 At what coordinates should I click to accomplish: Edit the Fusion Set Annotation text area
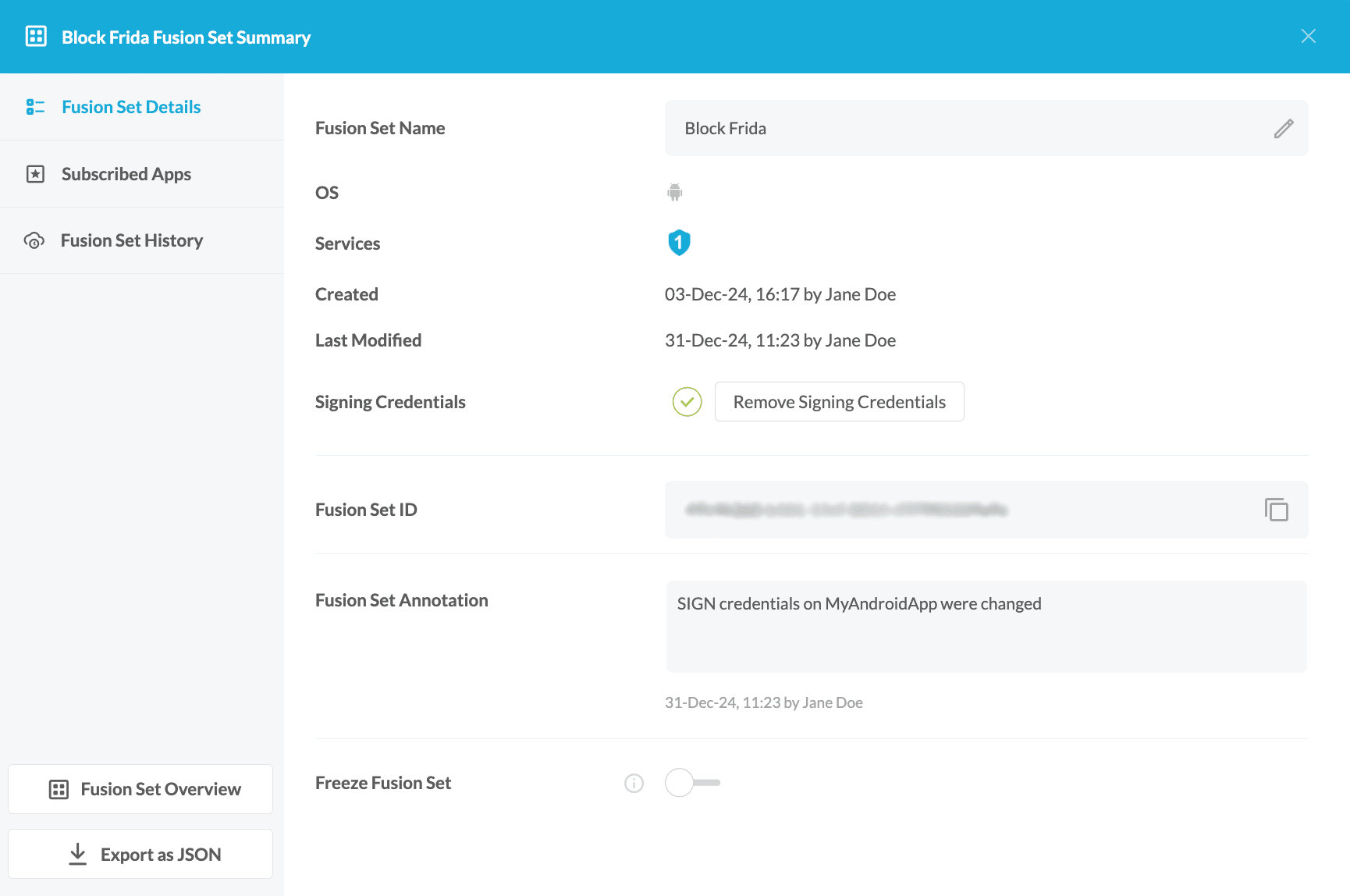coord(986,627)
